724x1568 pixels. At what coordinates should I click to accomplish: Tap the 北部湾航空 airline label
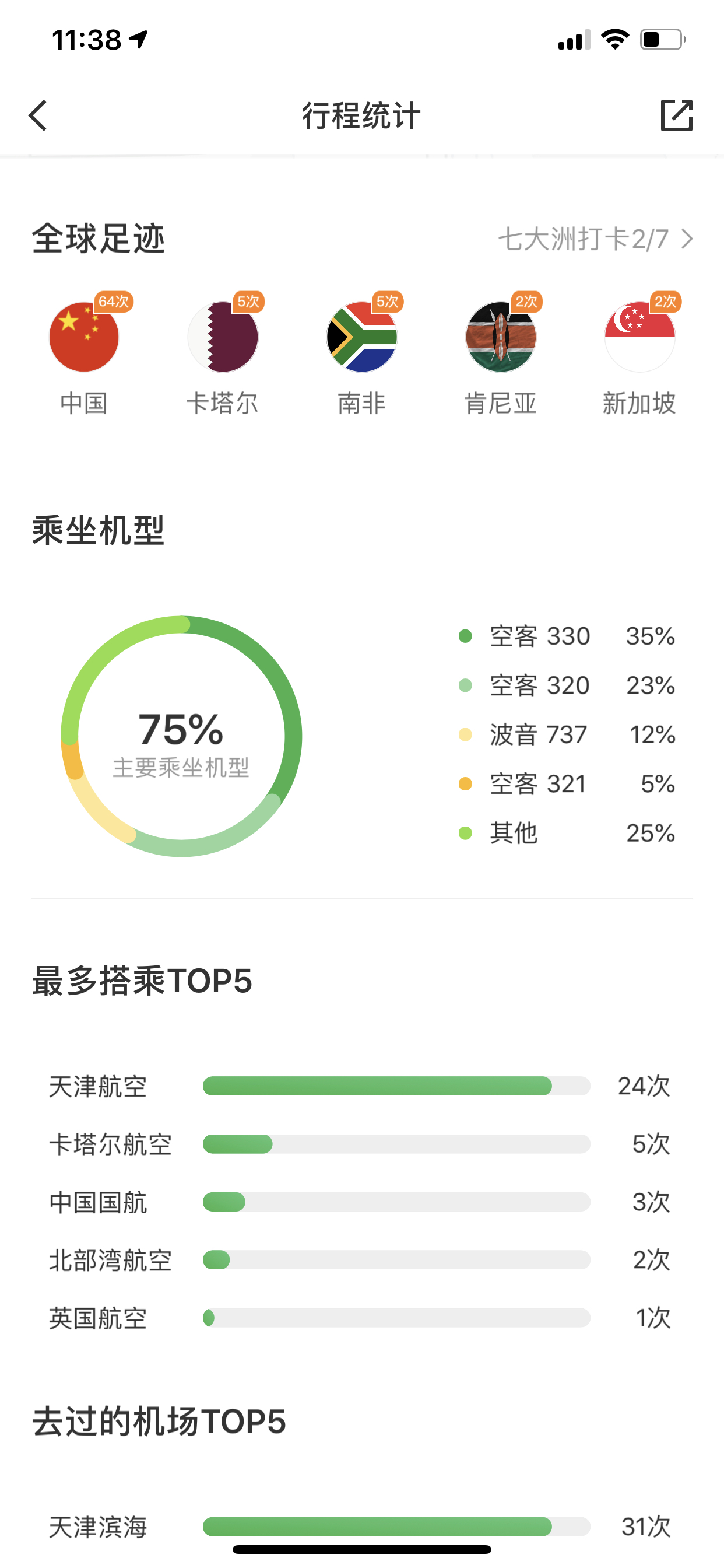click(x=110, y=1260)
